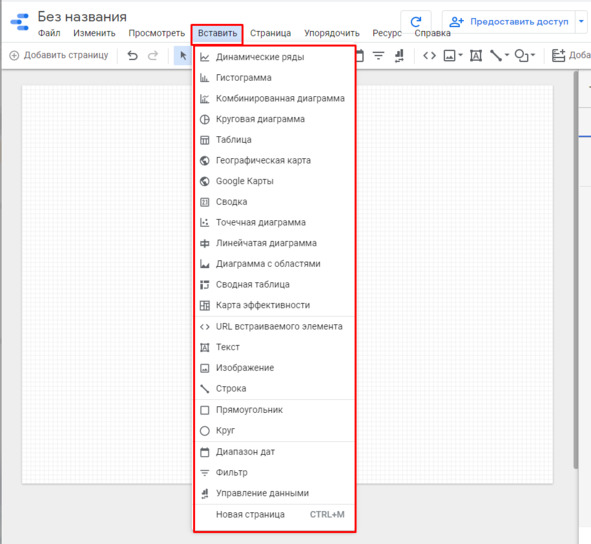Click the undo arrow icon
Screen dimensions: 591x544
pyautogui.click(x=132, y=55)
